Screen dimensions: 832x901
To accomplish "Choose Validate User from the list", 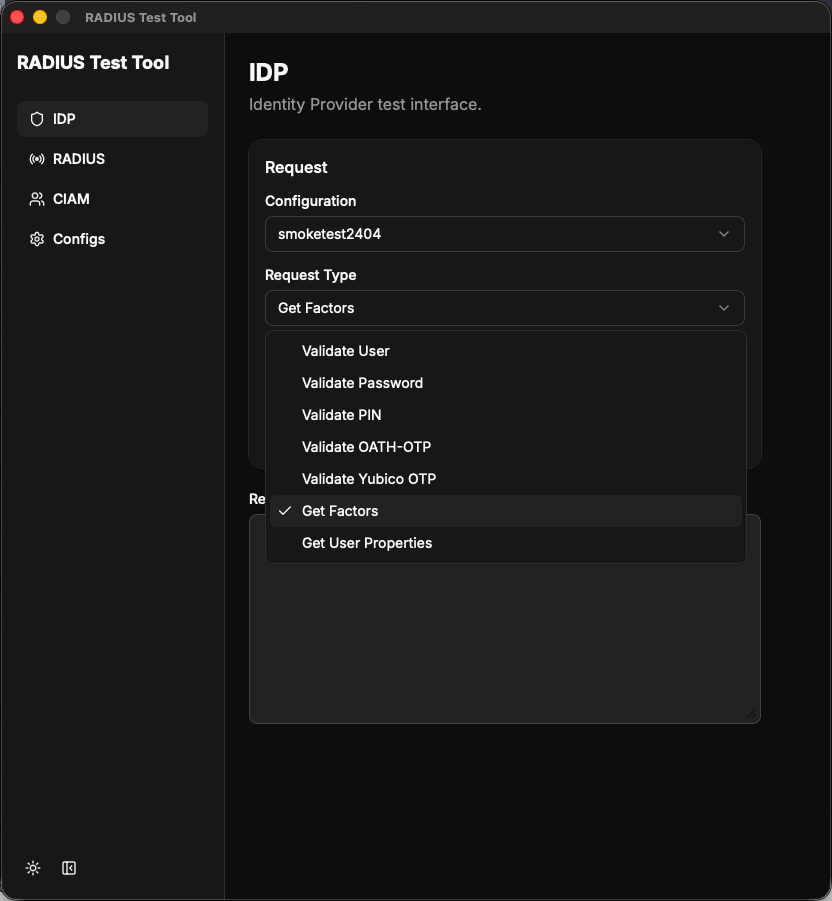I will click(506, 351).
